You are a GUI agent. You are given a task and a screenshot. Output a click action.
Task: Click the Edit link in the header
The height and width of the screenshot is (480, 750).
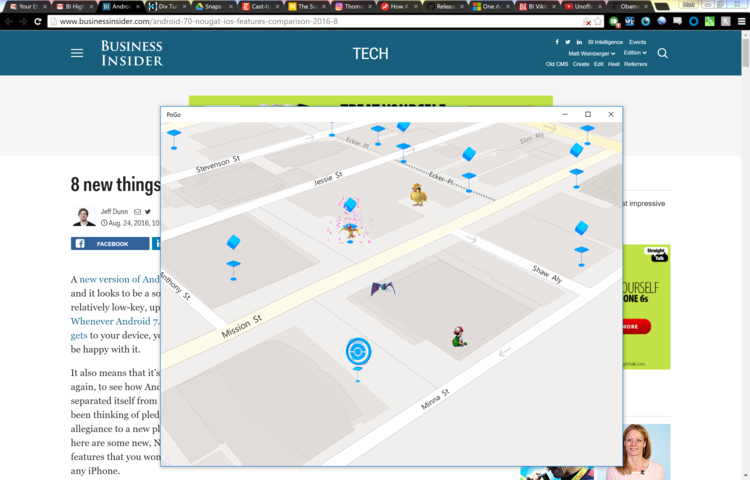598,64
